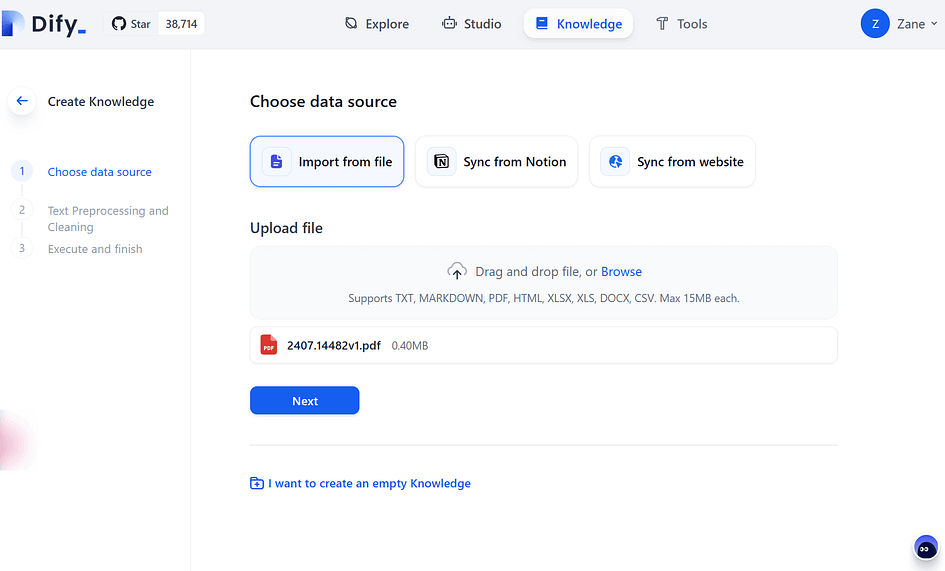Click the Notion logo icon
The image size is (945, 571).
click(x=442, y=161)
